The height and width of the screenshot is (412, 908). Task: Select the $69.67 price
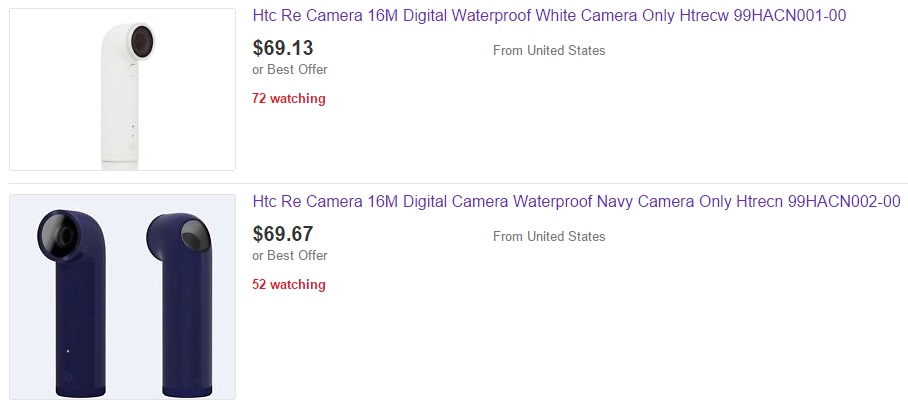click(283, 234)
